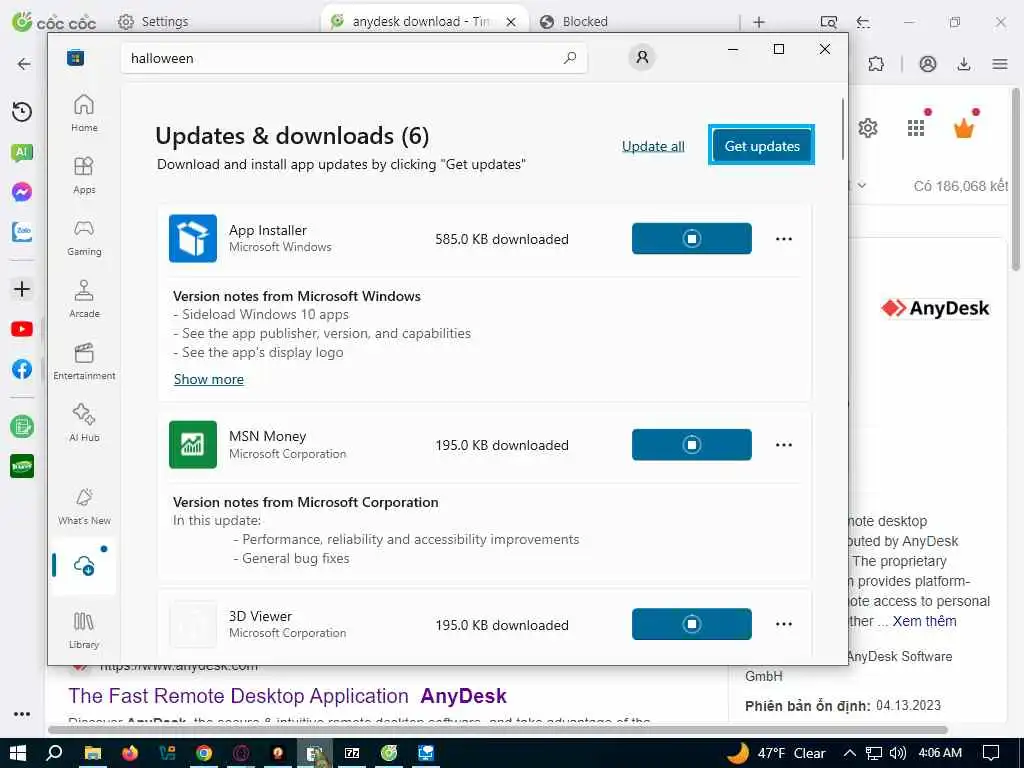Click the Store window vertical scrollbar
This screenshot has height=768, width=1024.
click(843, 129)
